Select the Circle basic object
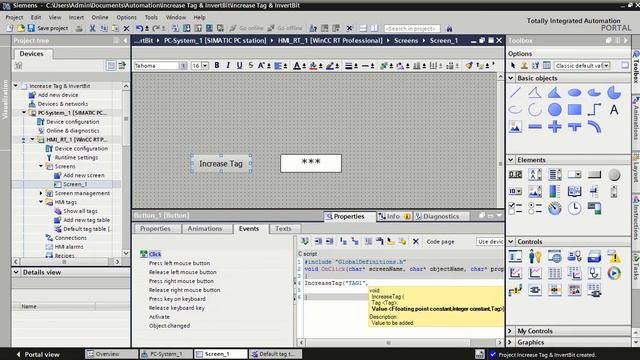 click(x=554, y=109)
